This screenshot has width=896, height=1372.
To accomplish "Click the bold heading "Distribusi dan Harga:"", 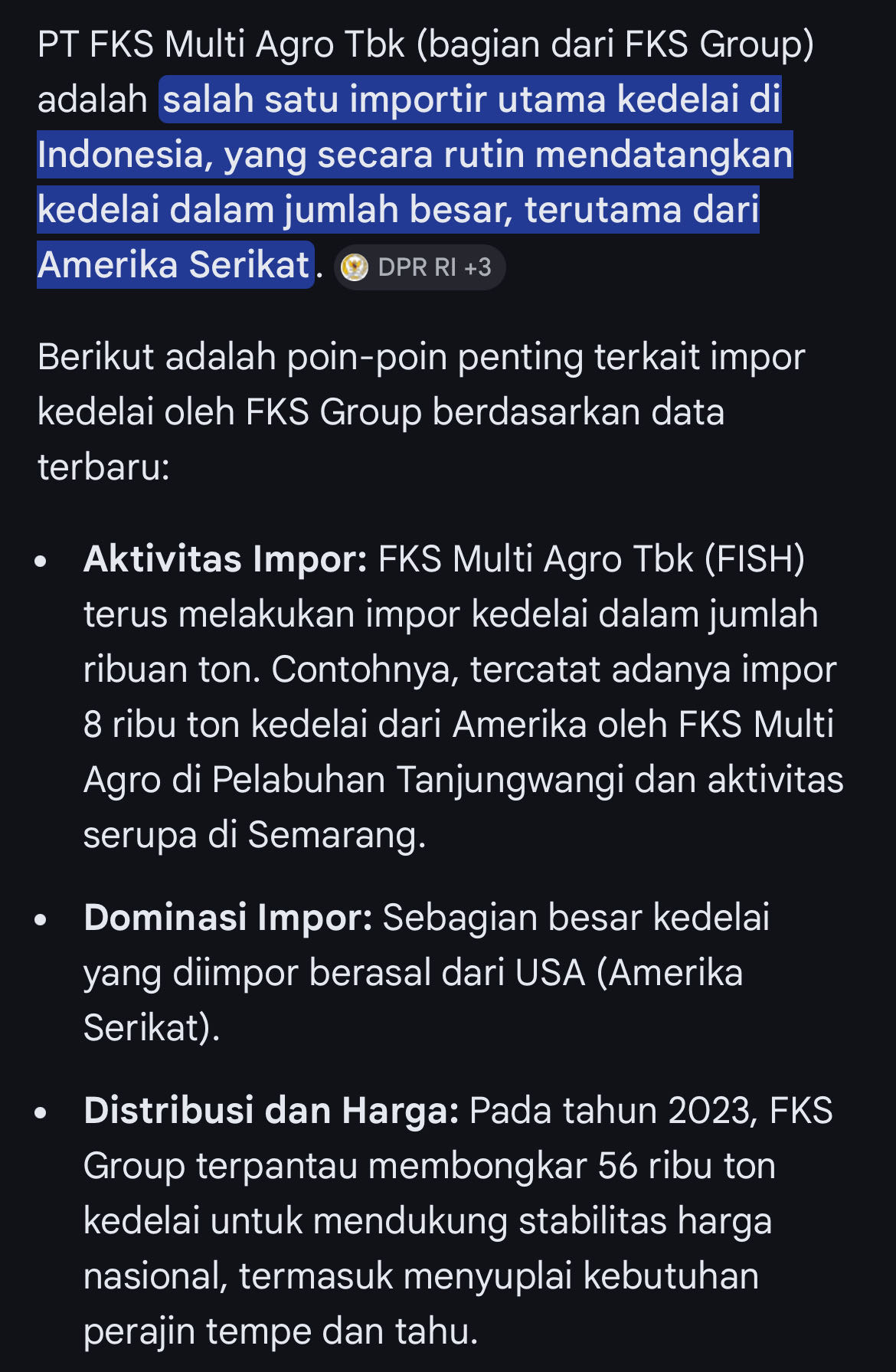I will tap(271, 1111).
